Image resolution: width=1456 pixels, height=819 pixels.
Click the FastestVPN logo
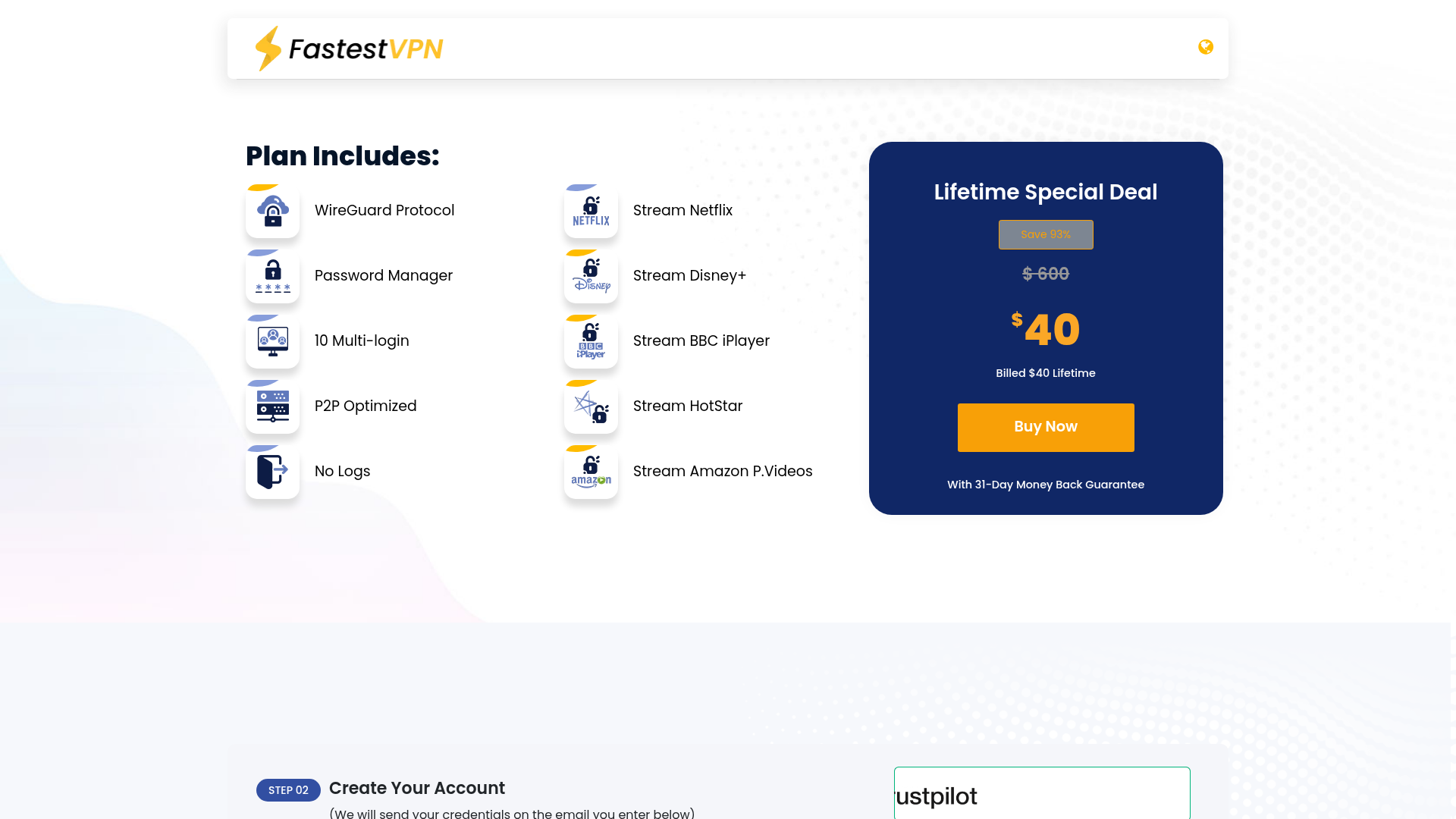coord(349,49)
